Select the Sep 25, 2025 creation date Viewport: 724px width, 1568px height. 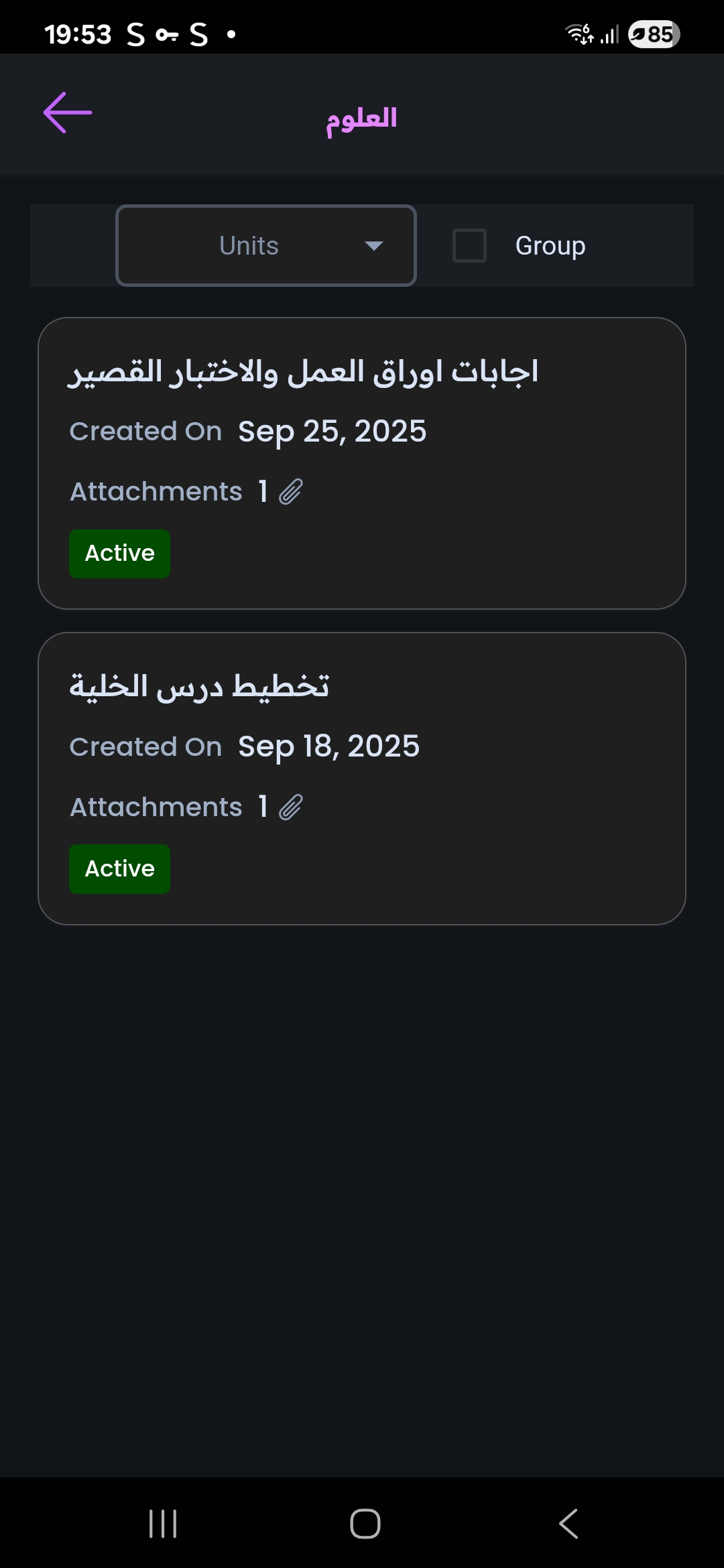[x=332, y=432]
